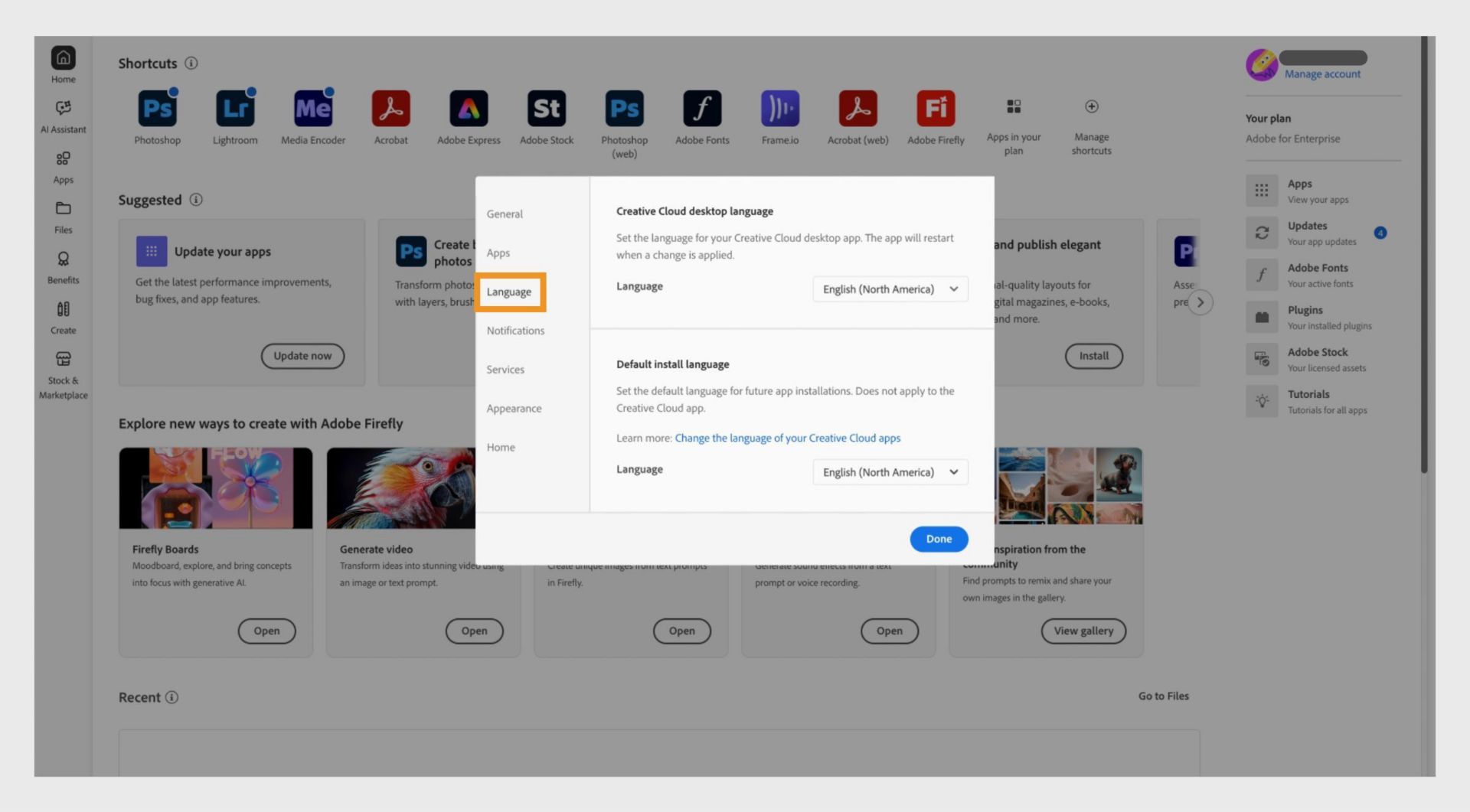Viewport: 1470px width, 812px height.
Task: Launch Adobe Firefly shortcut icon
Action: pos(936,109)
